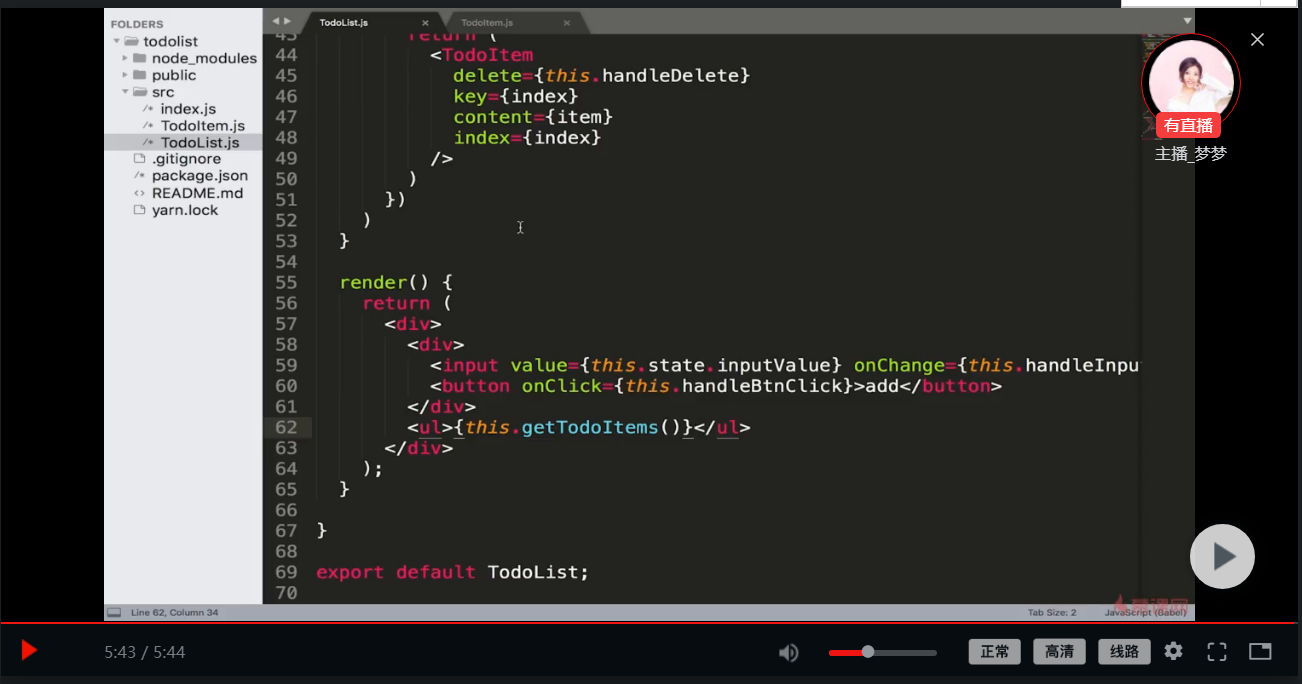This screenshot has height=684, width=1302.
Task: Open package.json from the sidebar
Action: 201,175
